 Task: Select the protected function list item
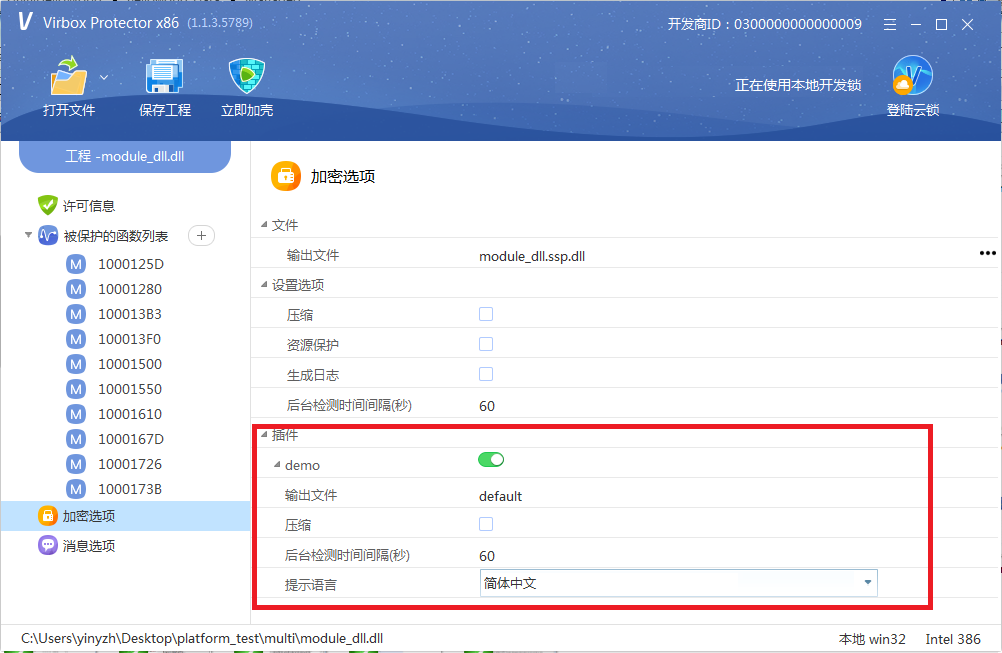point(116,236)
